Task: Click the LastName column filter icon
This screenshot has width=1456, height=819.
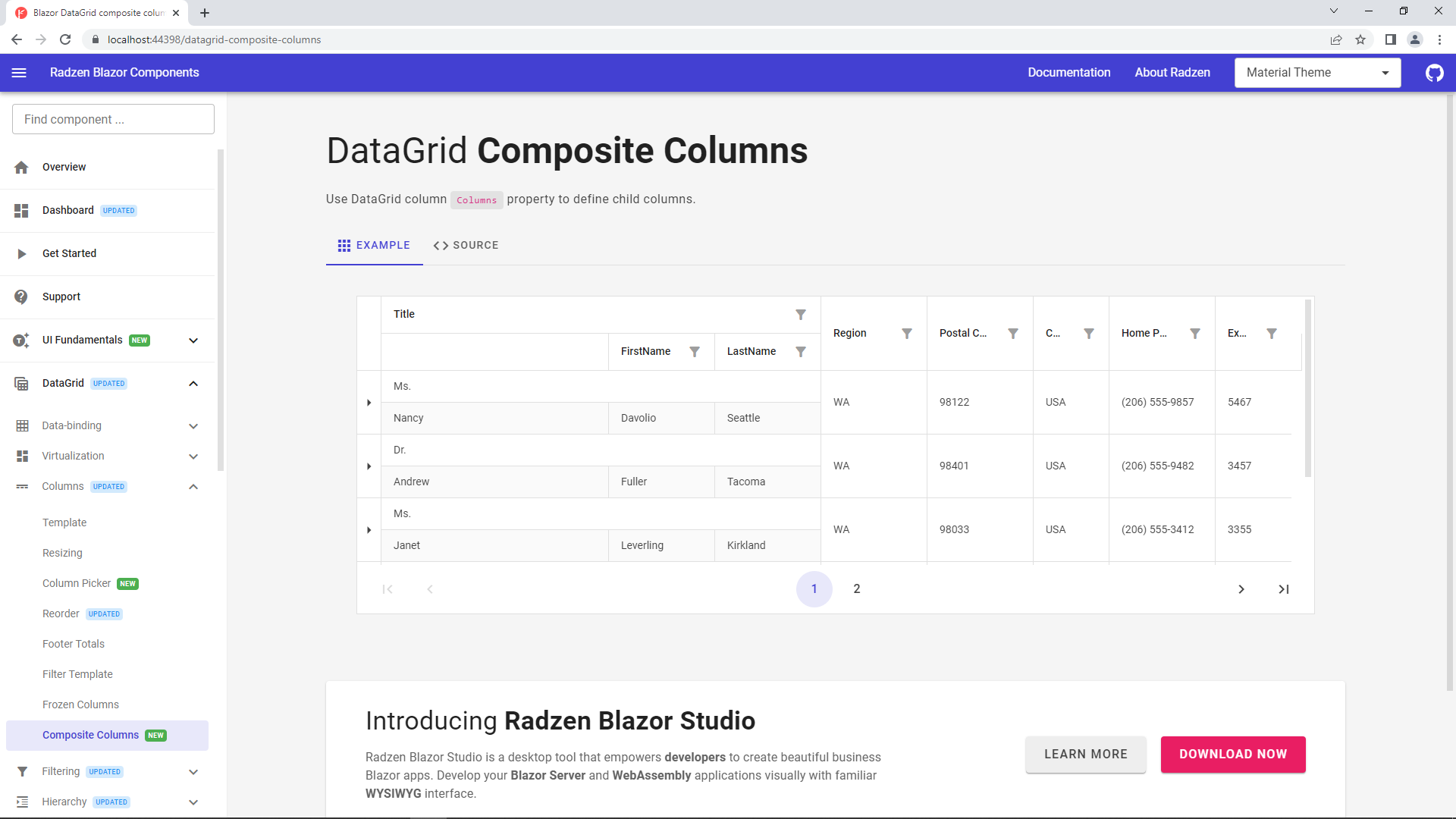Action: click(800, 352)
